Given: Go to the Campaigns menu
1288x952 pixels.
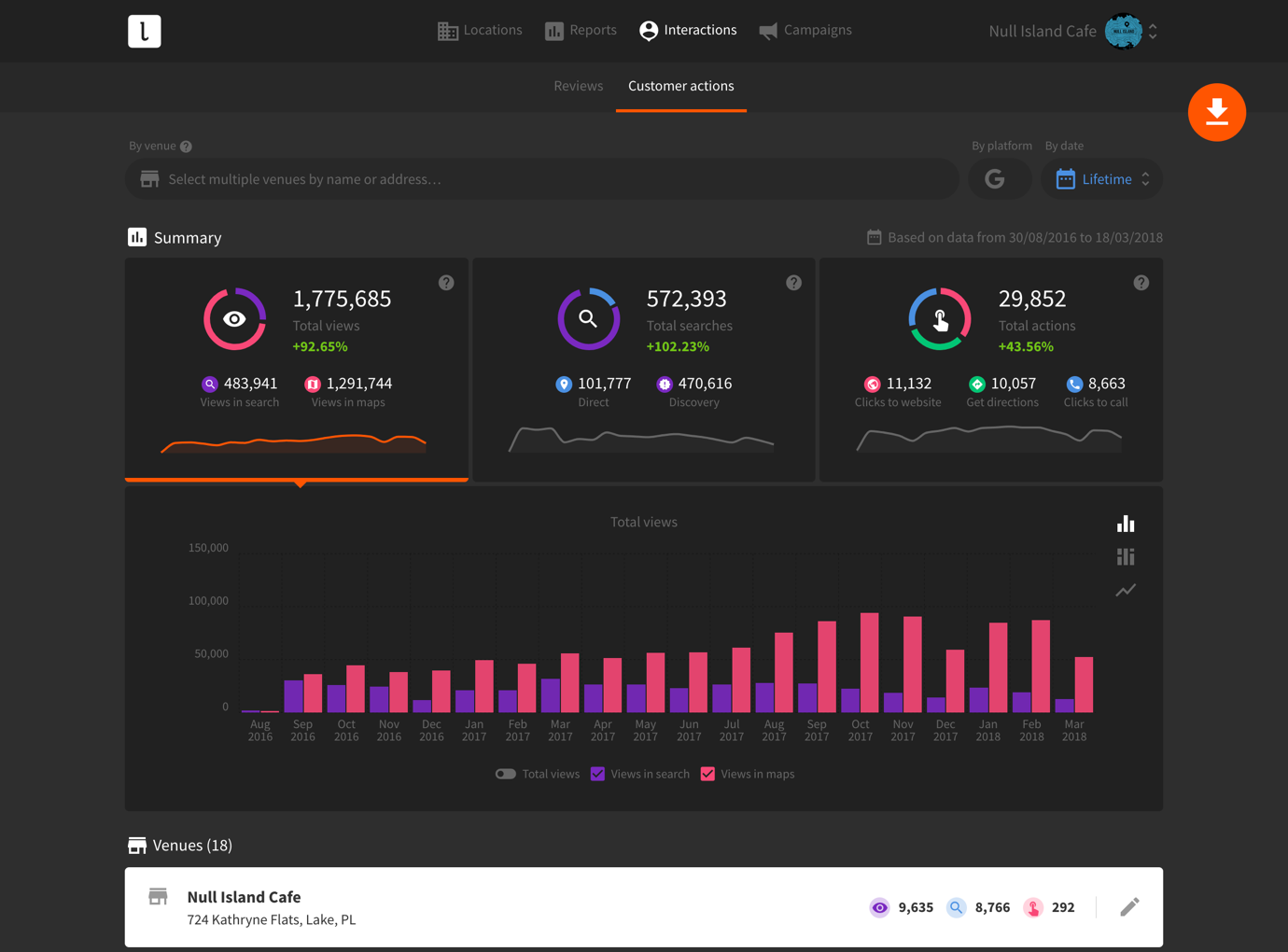Looking at the screenshot, I should [805, 31].
